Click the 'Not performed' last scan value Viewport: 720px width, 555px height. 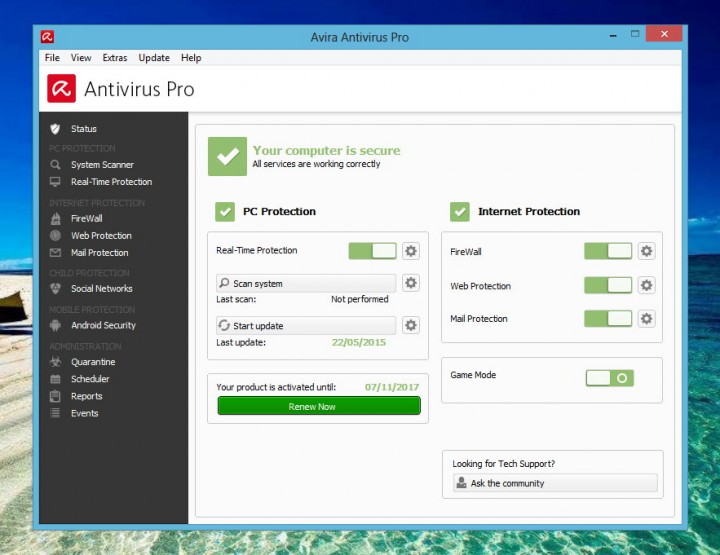[360, 299]
